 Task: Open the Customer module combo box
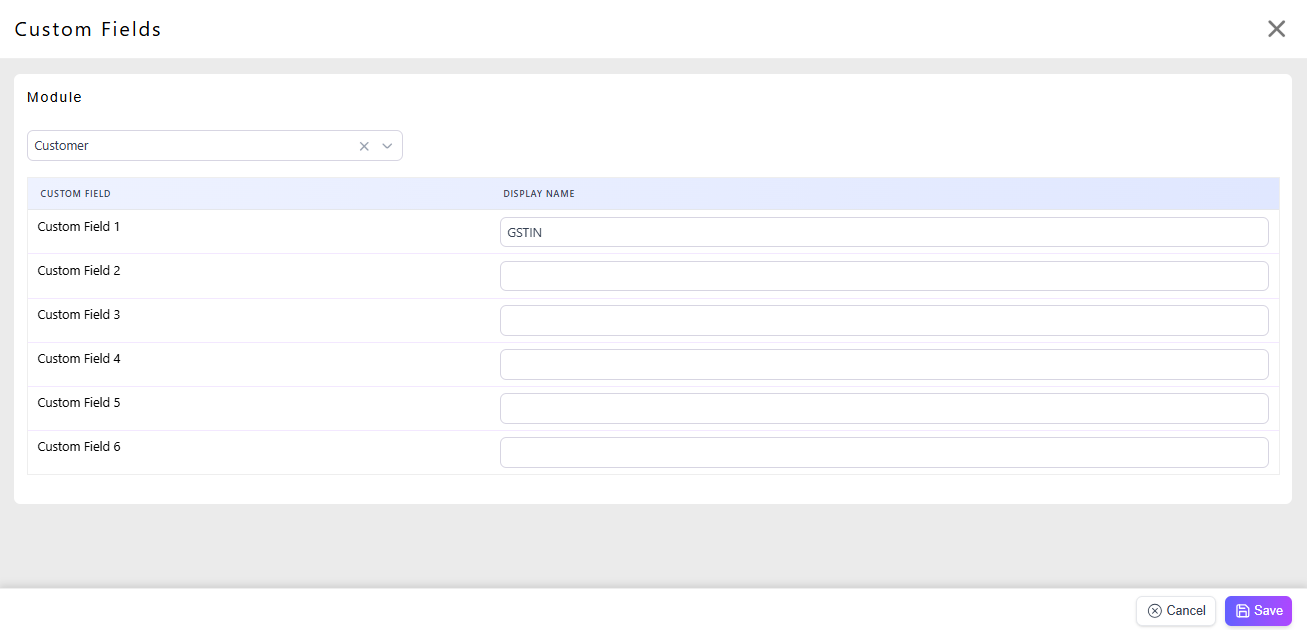click(190, 146)
